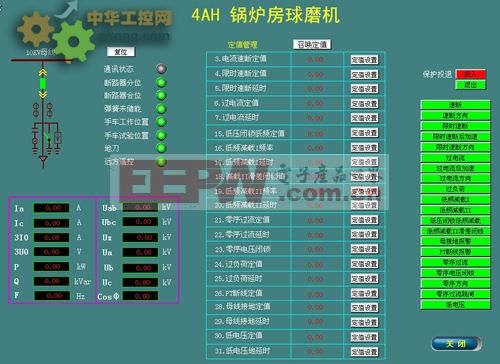Viewport: 500px width, 364px height.
Task: Click the 通讯状态 indicator light
Action: 161,69
